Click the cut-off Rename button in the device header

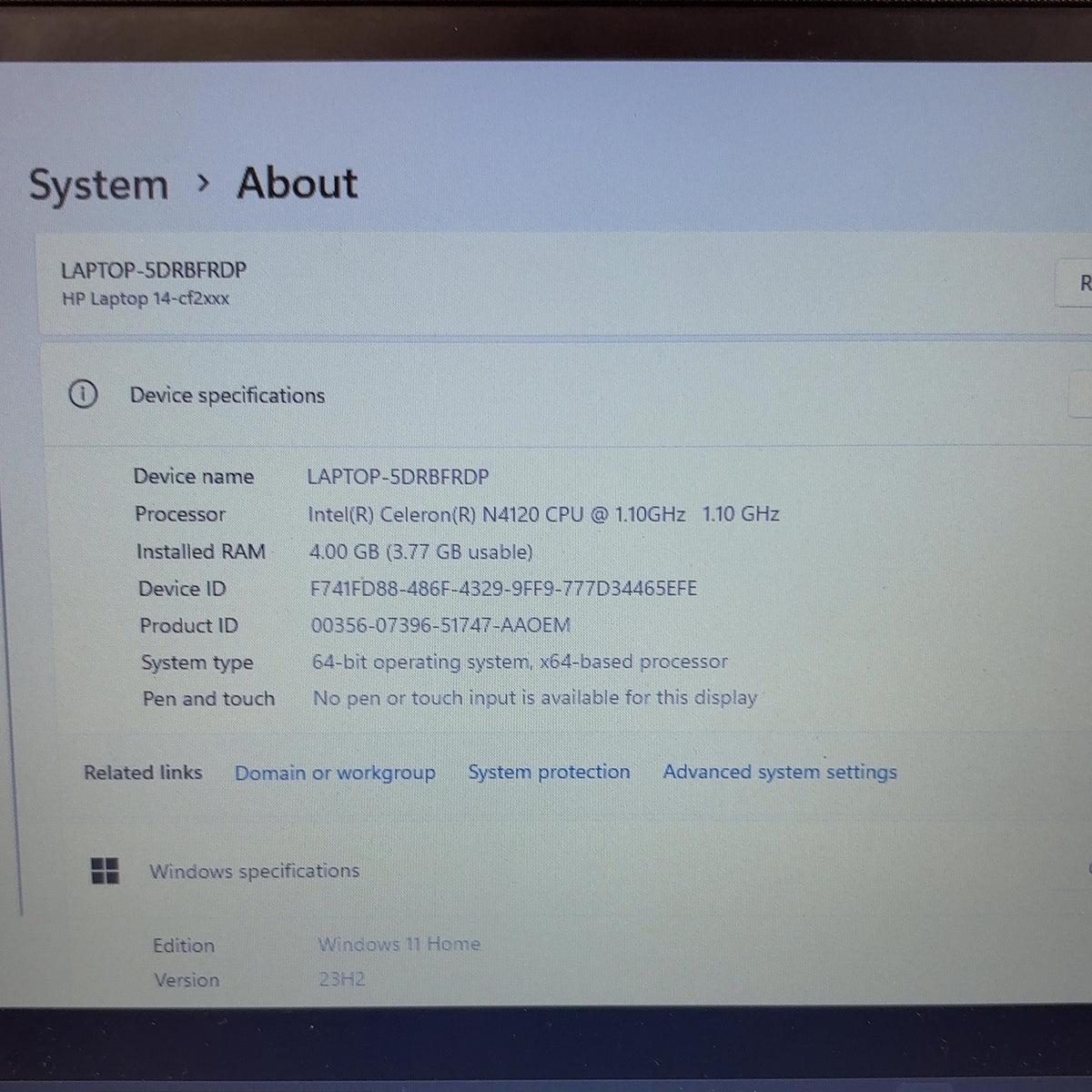1075,283
